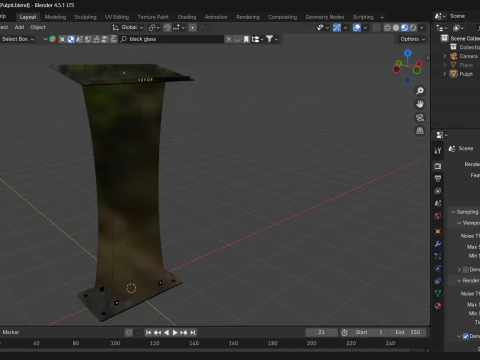This screenshot has height=360, width=480.
Task: Open the viewport shading options dropdown arrow
Action: [x=422, y=28]
